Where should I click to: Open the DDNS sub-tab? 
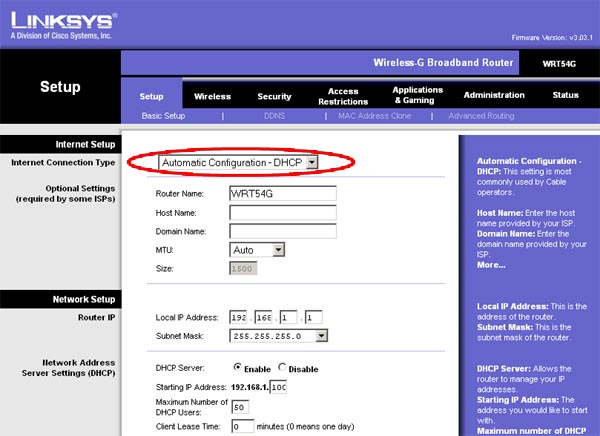[274, 116]
